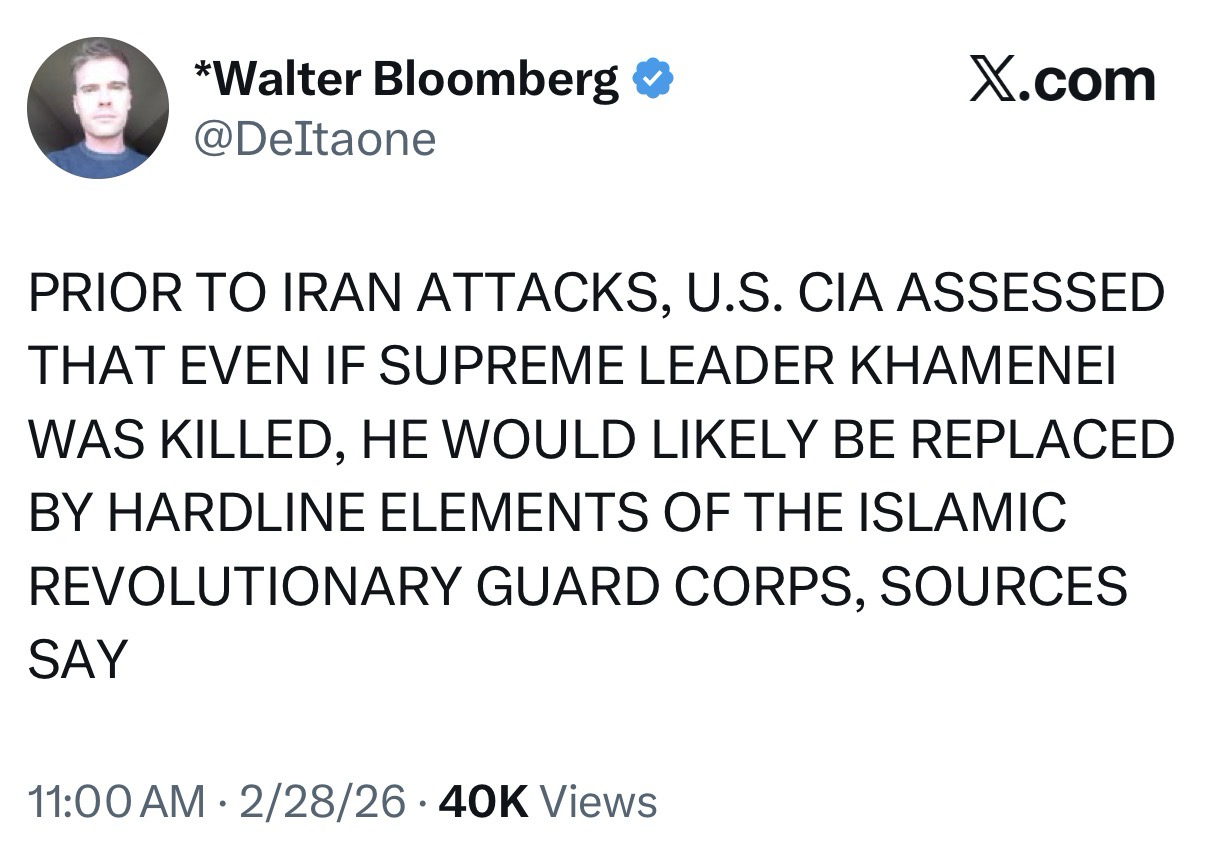Image resolution: width=1206 pixels, height=844 pixels.
Task: Open Walter Bloomberg's profile picture
Action: [98, 108]
